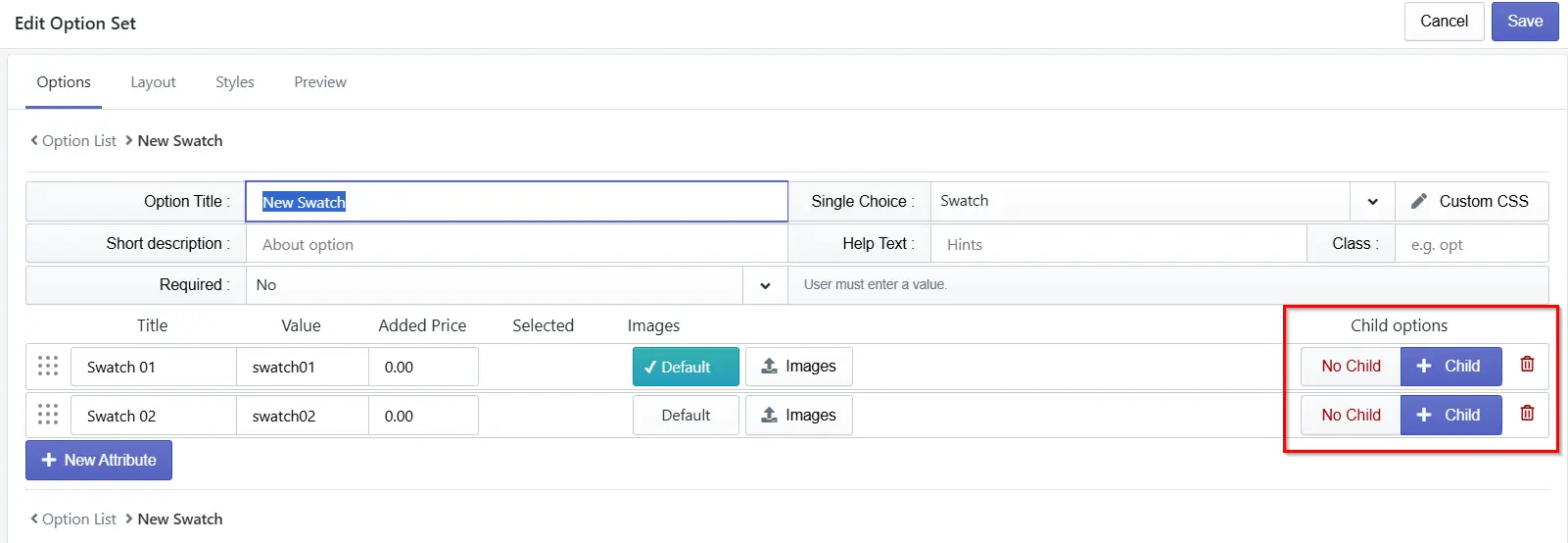Screen dimensions: 1568x543
Task: Edit the swatch01 value field
Action: (x=303, y=367)
